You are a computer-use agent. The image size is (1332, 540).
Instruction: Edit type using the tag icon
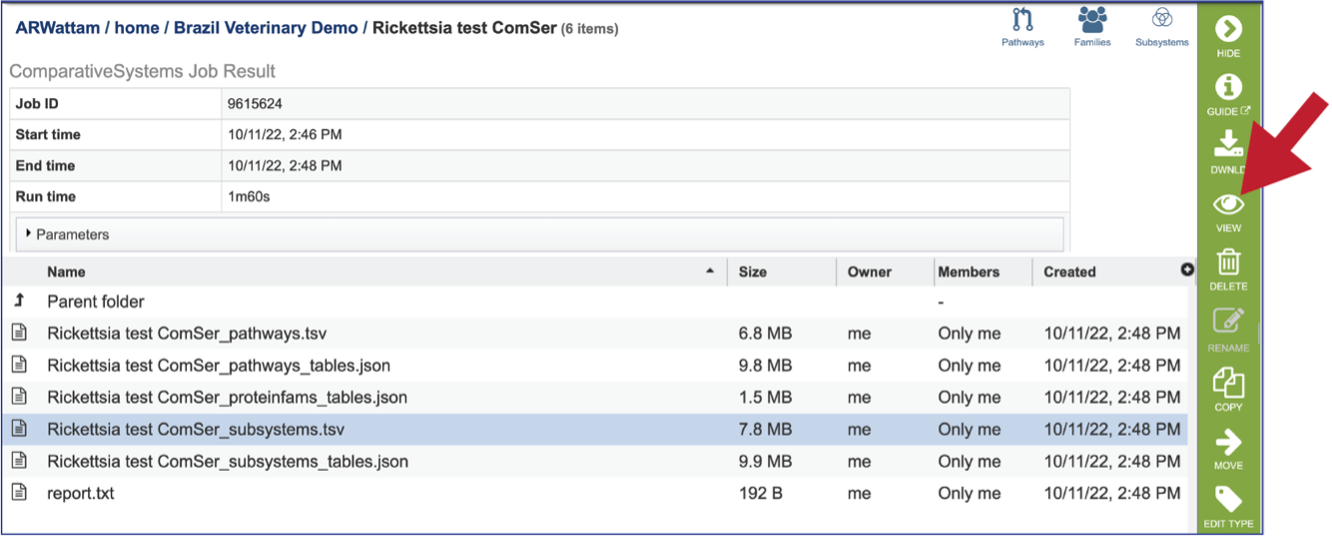[1228, 508]
